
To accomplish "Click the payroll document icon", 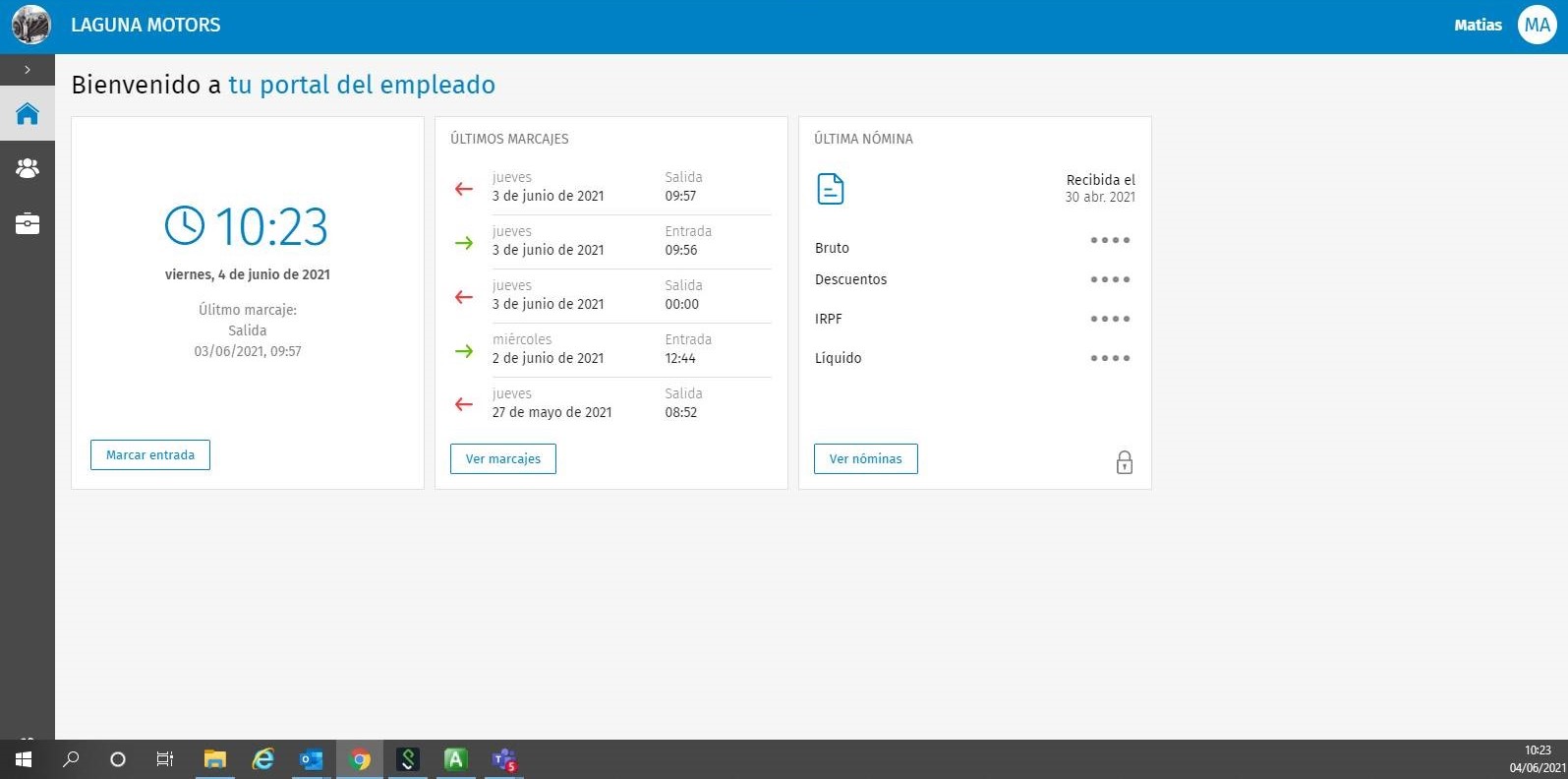I will pyautogui.click(x=831, y=189).
